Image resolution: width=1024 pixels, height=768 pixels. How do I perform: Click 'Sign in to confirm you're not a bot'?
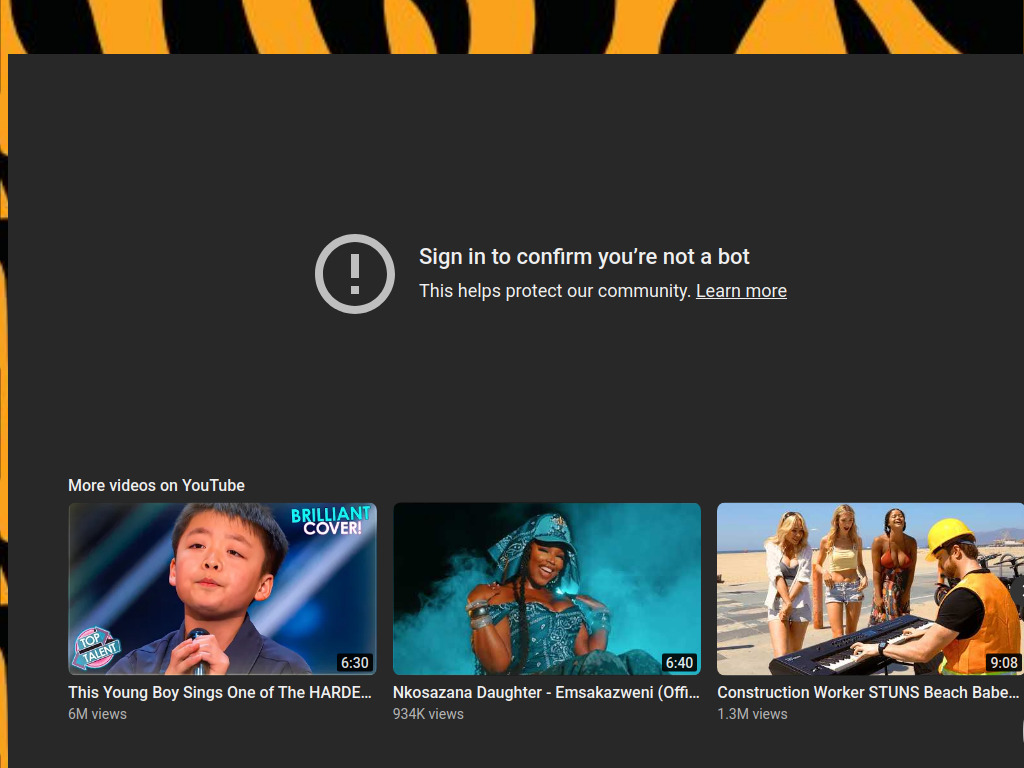tap(584, 257)
